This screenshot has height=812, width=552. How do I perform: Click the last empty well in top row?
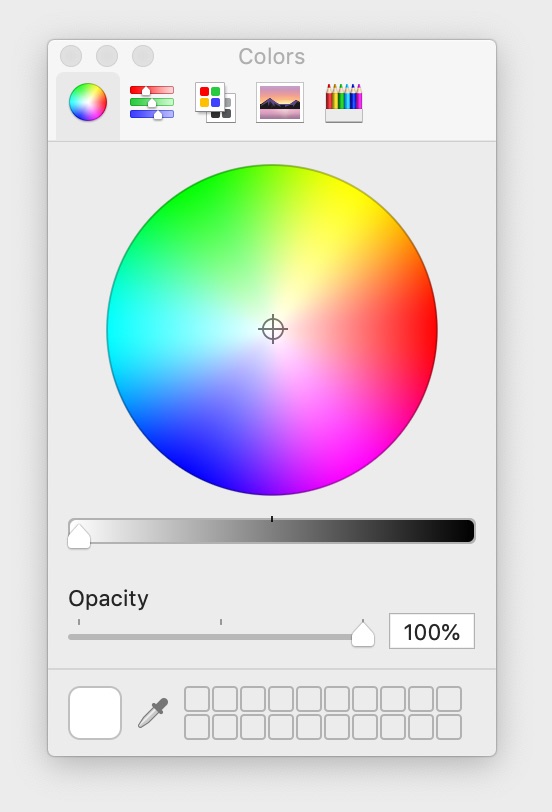coord(449,699)
